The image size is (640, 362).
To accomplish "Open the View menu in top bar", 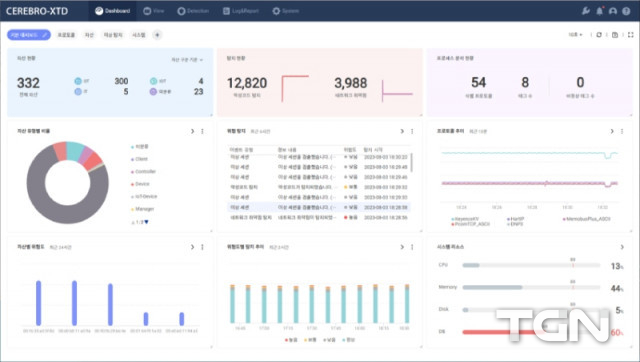I will coord(153,11).
